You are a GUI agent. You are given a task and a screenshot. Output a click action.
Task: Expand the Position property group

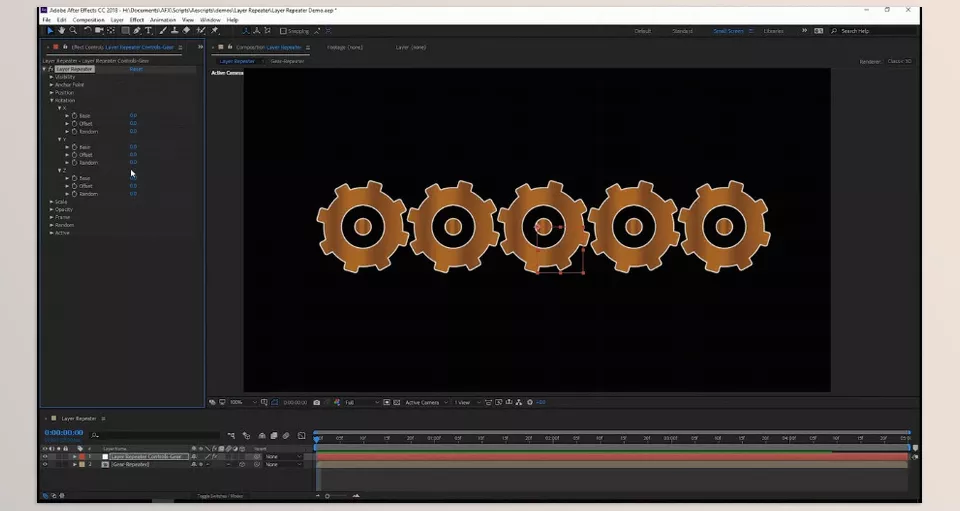[x=51, y=93]
